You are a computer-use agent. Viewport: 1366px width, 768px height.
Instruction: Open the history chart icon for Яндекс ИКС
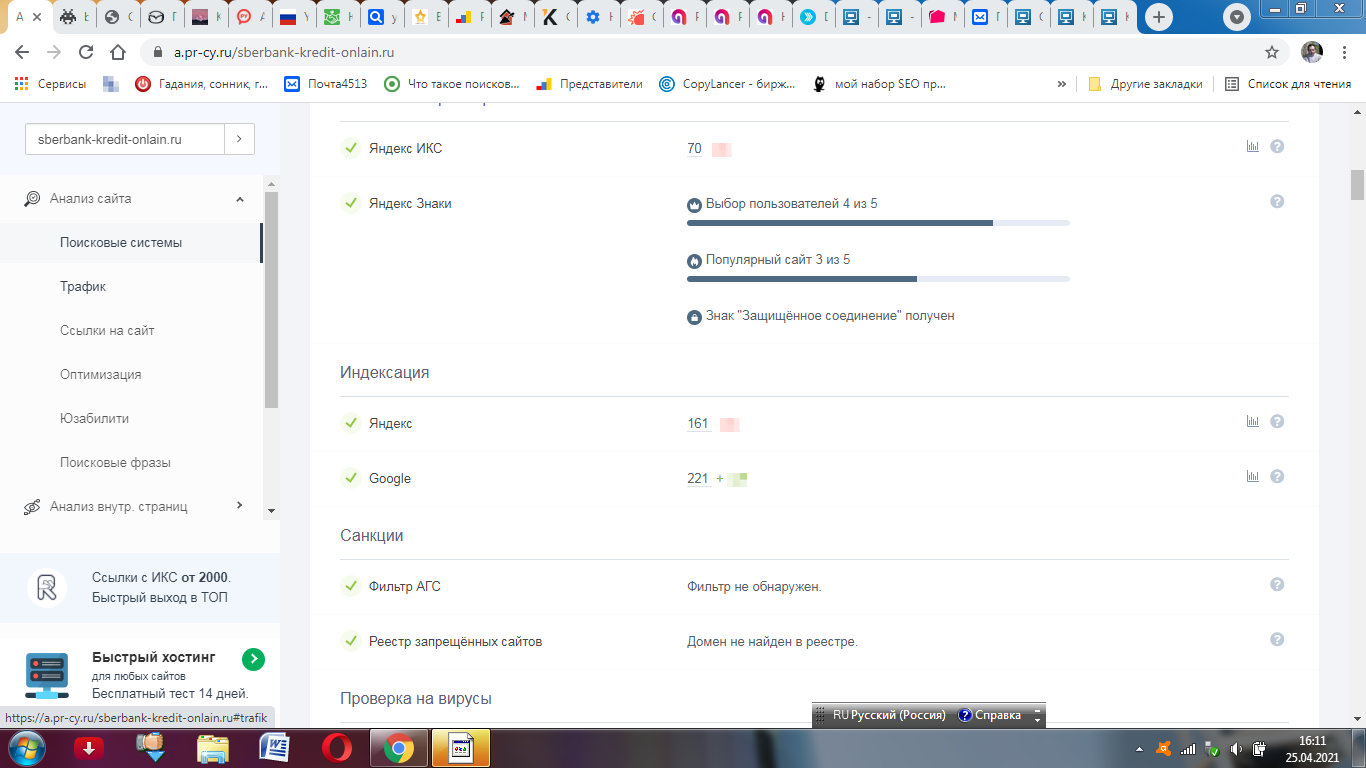[1253, 147]
